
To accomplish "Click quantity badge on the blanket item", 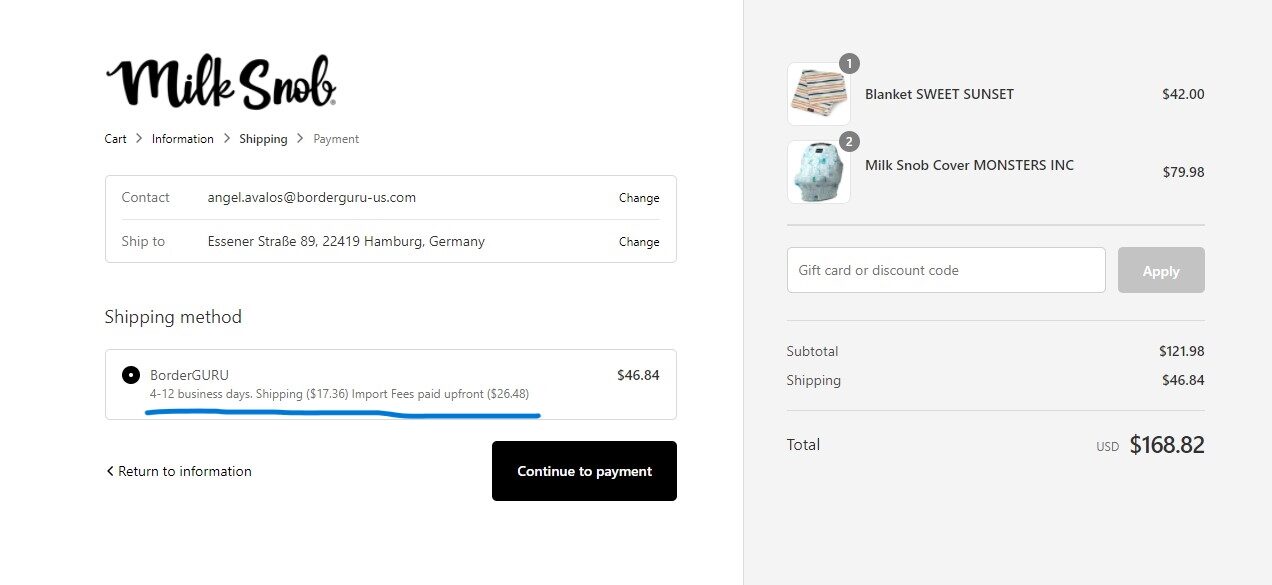I will click(849, 64).
